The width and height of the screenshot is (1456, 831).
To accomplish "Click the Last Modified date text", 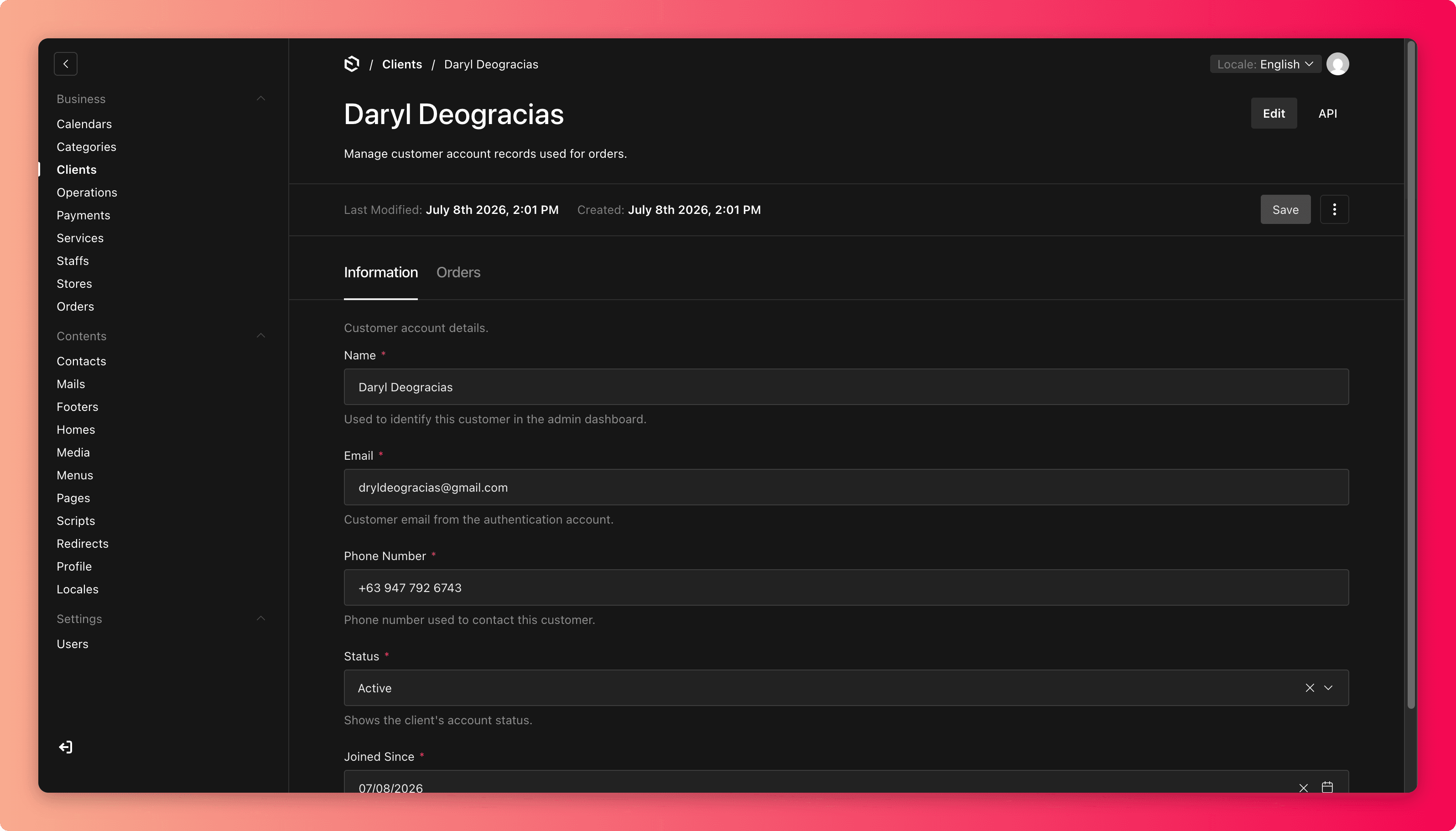I will tap(492, 209).
